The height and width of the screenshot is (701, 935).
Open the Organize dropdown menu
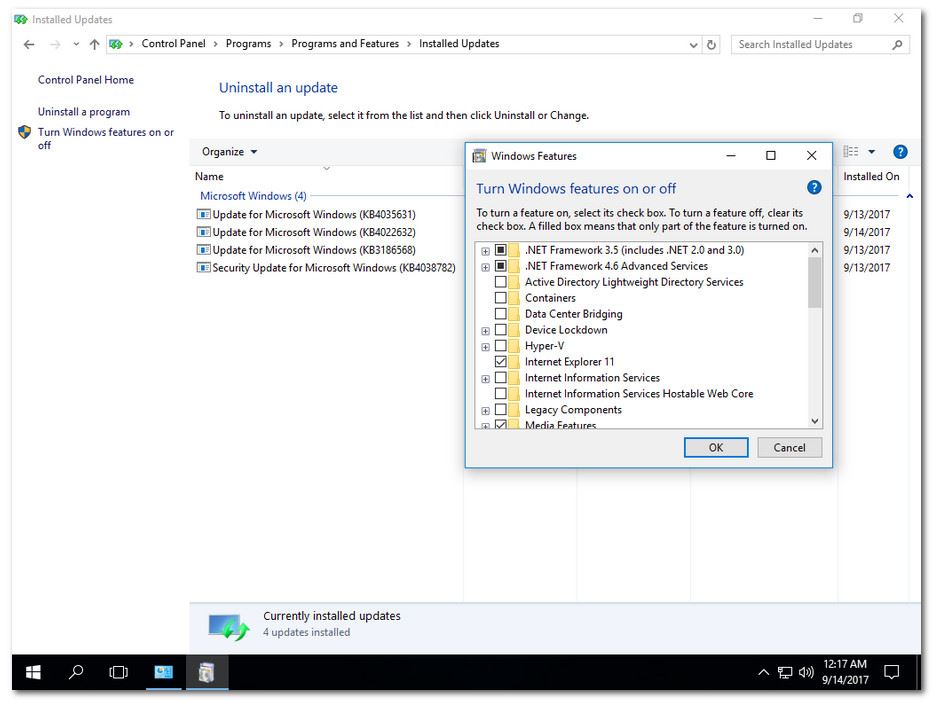(x=230, y=151)
